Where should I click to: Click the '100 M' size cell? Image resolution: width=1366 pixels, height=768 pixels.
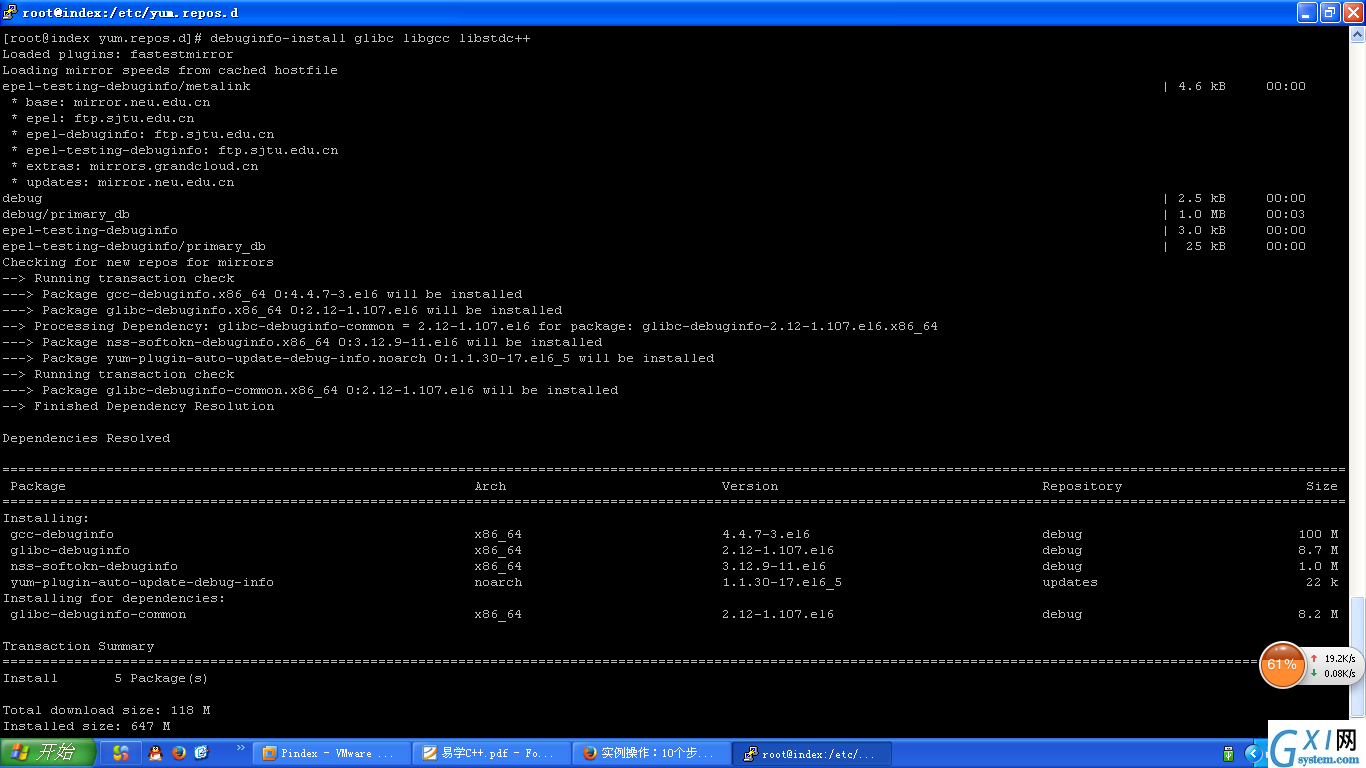click(x=1318, y=534)
